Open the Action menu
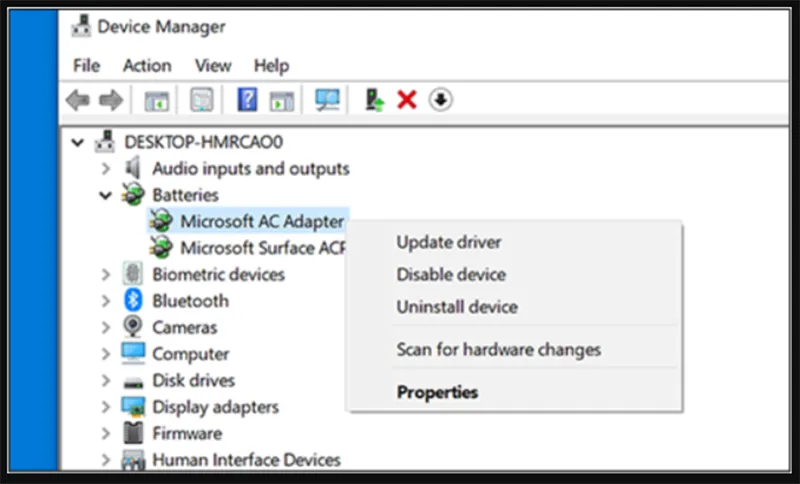 click(x=147, y=65)
